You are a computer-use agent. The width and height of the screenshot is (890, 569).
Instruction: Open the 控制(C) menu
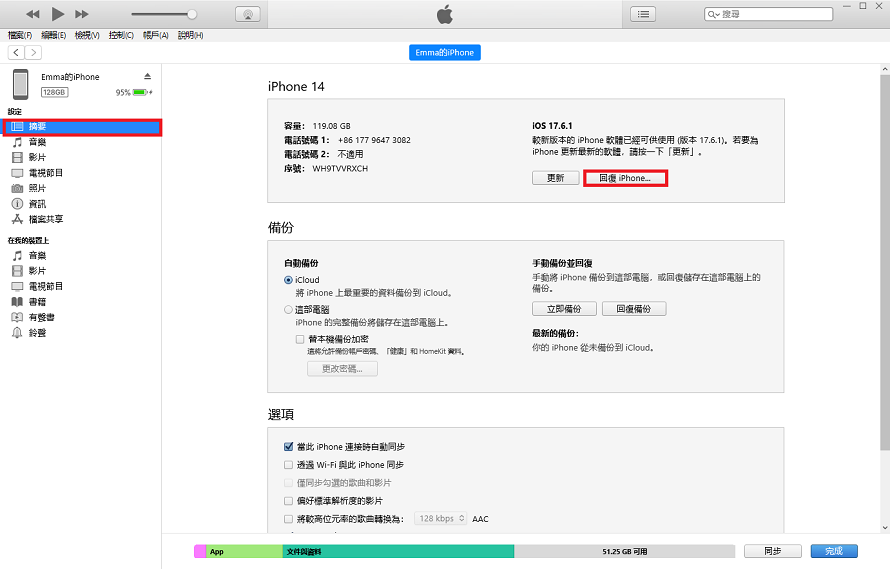tap(121, 35)
